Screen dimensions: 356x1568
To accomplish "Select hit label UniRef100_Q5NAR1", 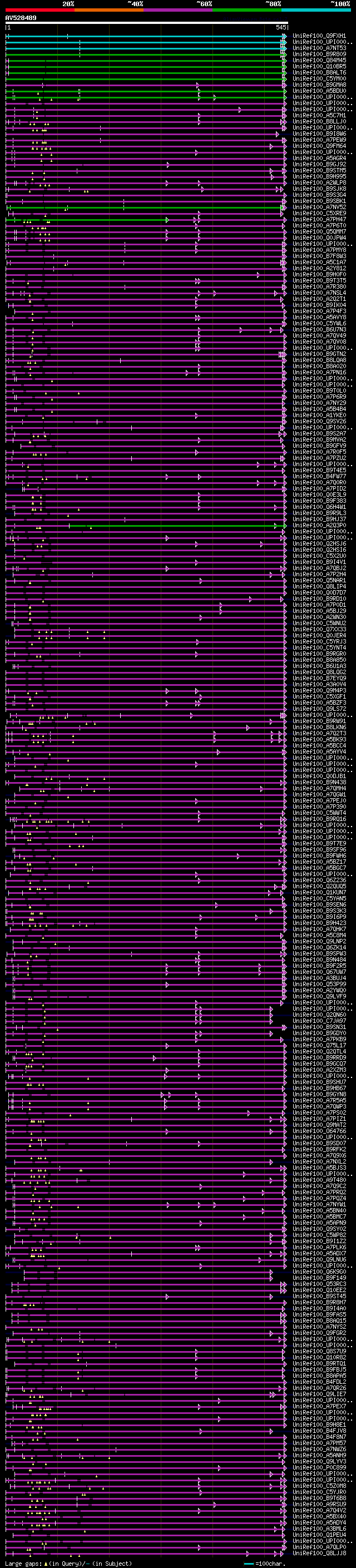I will 319,580.
